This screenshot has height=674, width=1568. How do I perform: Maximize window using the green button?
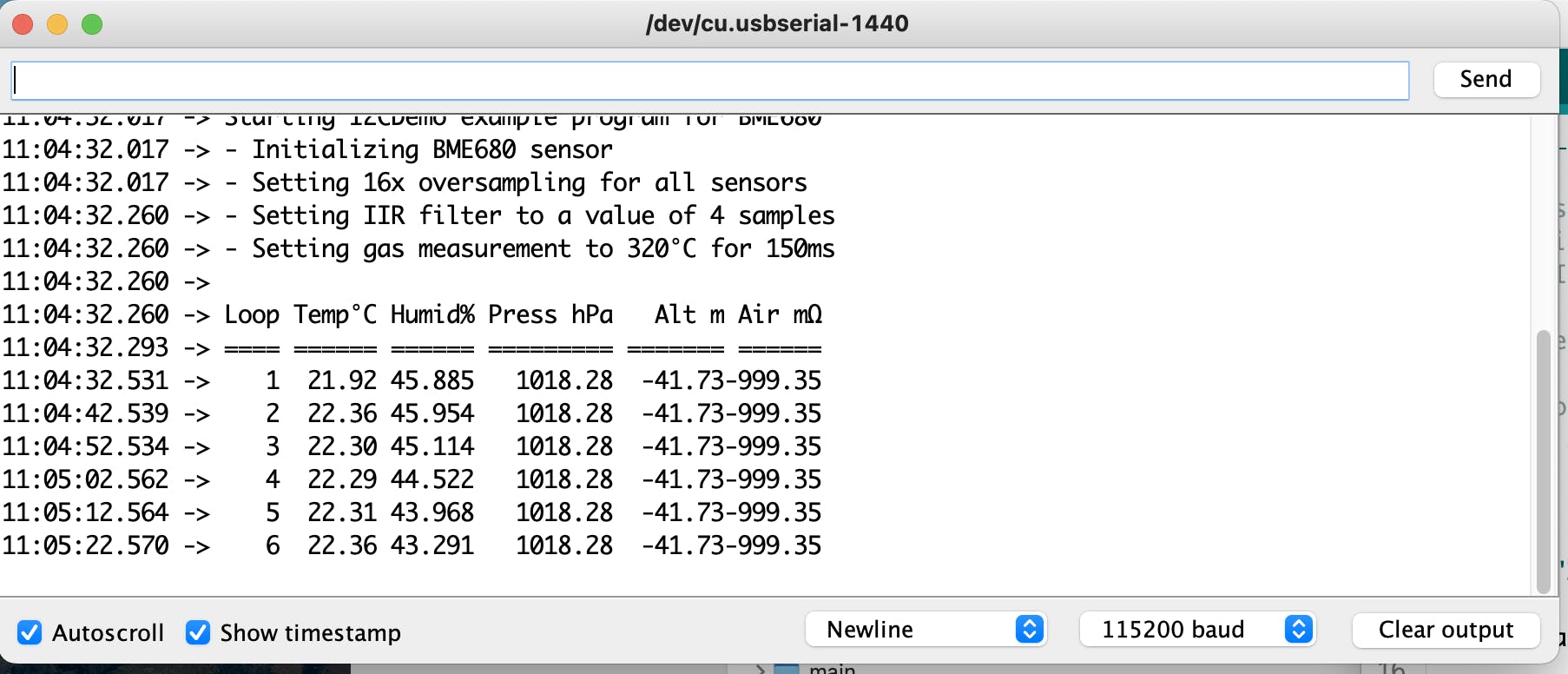pyautogui.click(x=92, y=24)
